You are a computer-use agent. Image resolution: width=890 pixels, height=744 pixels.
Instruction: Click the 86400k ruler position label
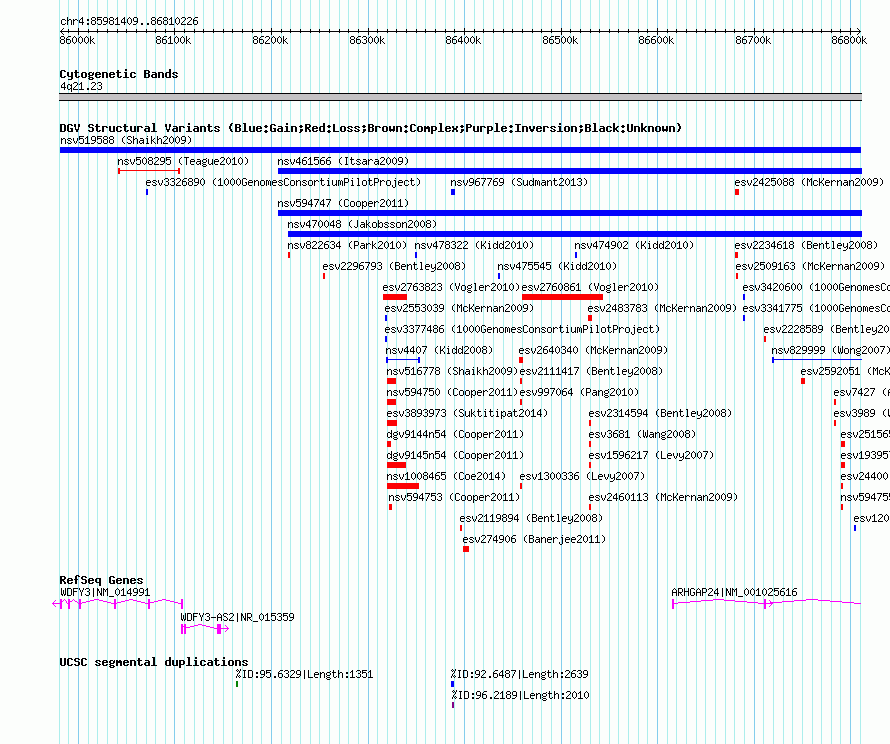pos(463,40)
